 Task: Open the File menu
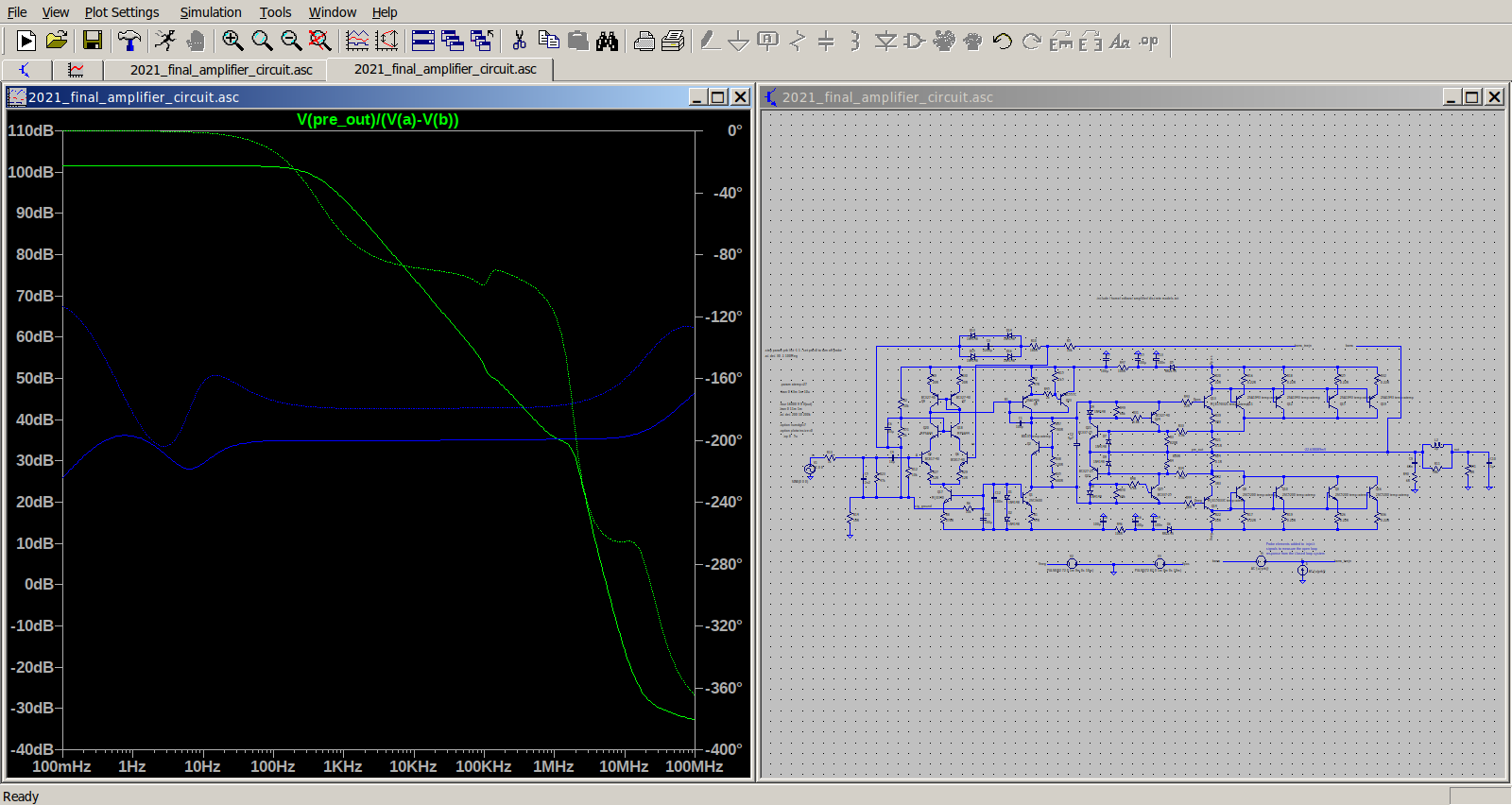point(17,12)
